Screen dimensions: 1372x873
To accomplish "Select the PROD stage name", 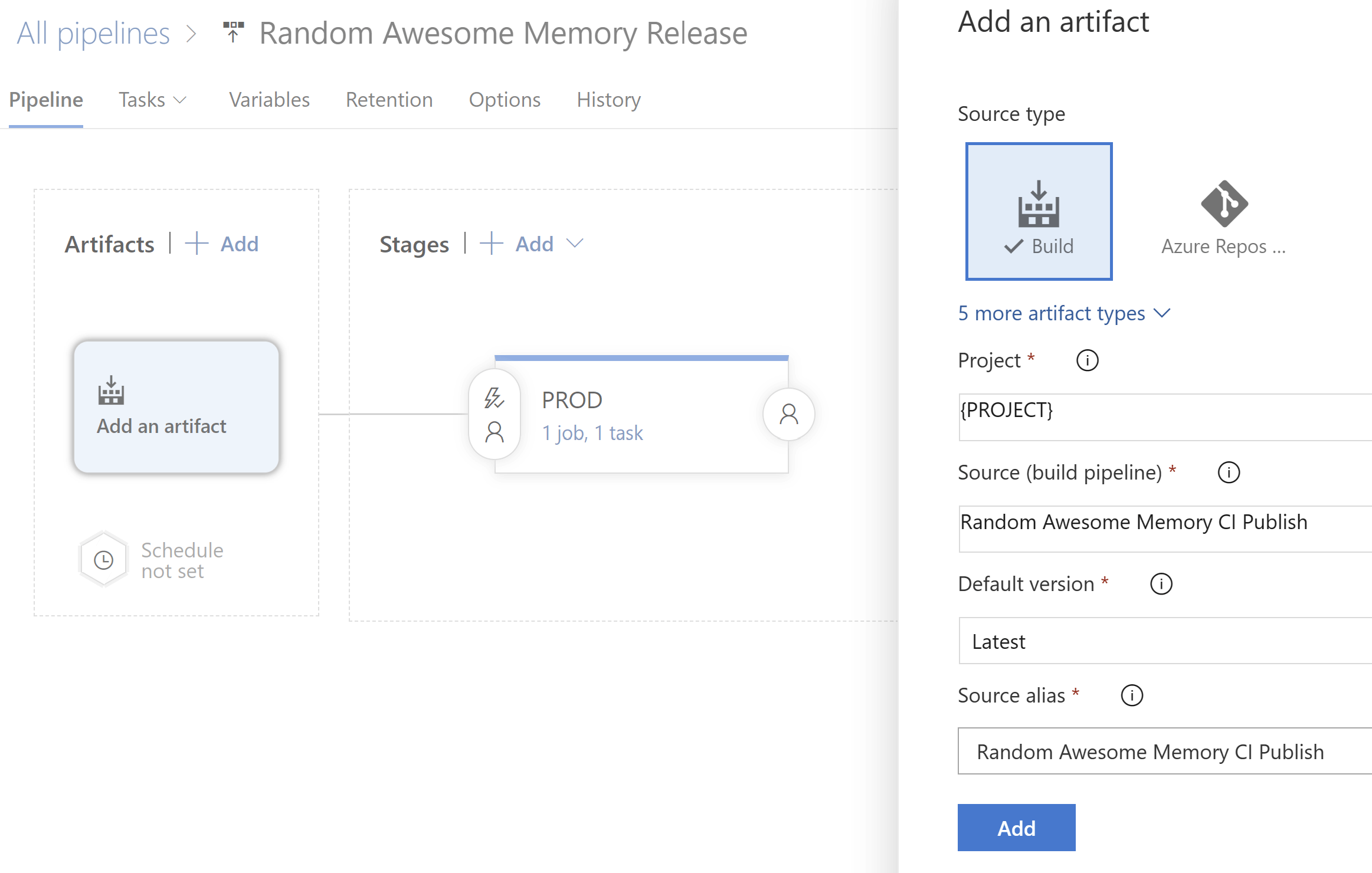I will (572, 400).
